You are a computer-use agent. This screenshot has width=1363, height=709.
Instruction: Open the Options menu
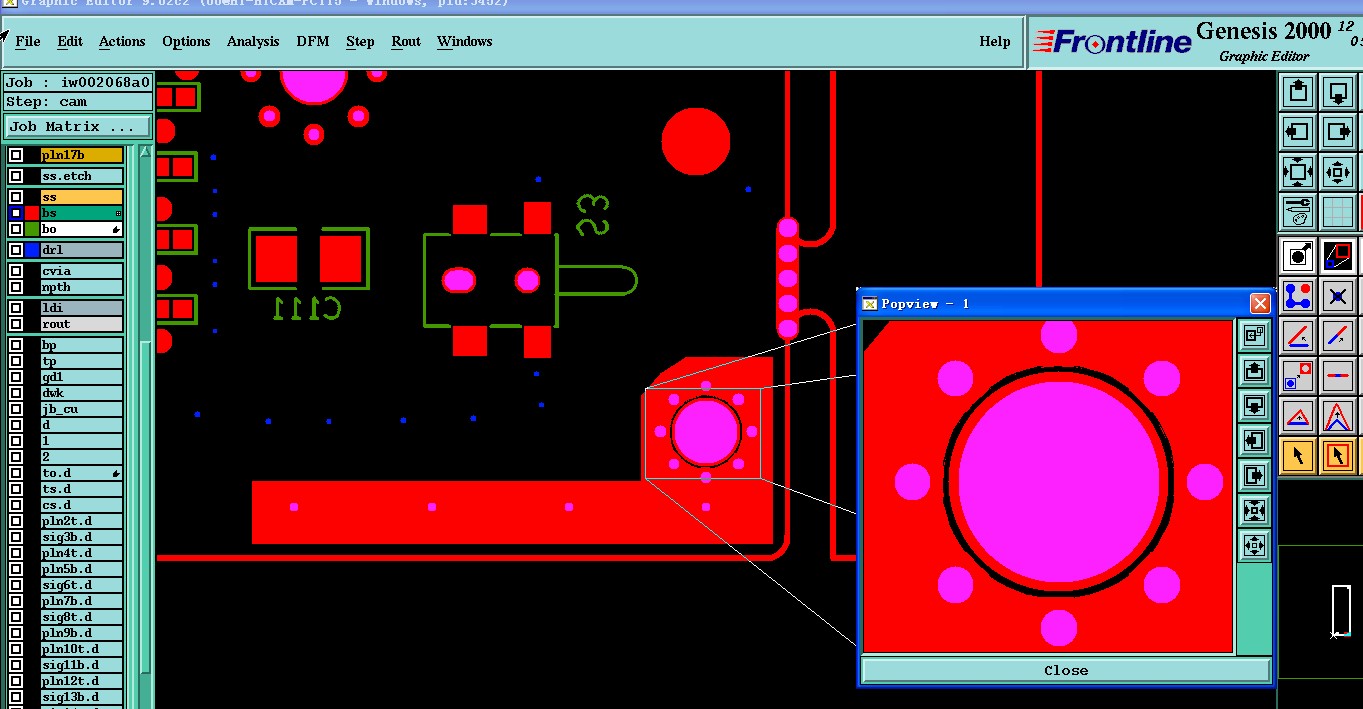pyautogui.click(x=186, y=41)
